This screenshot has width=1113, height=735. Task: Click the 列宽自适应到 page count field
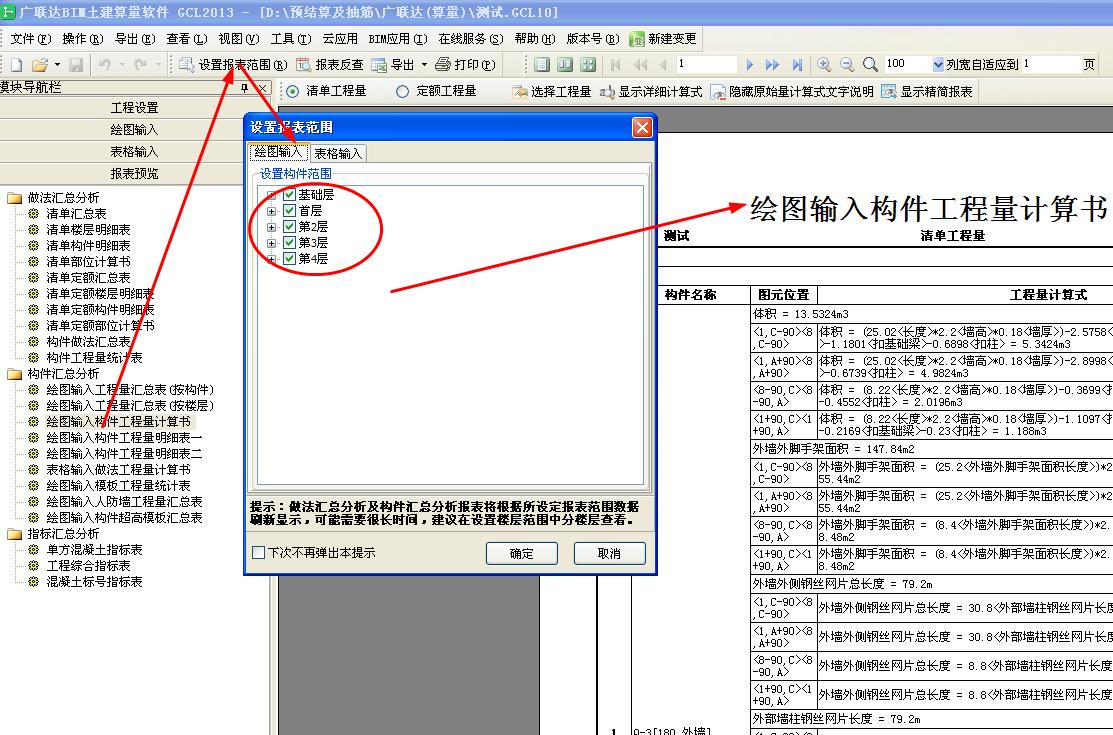click(1050, 65)
